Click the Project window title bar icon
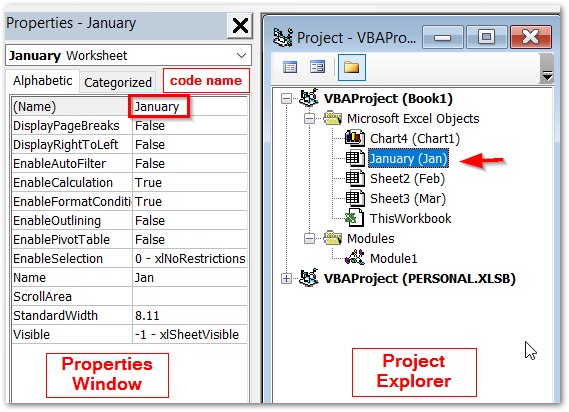Image resolution: width=569 pixels, height=412 pixels. tap(283, 37)
